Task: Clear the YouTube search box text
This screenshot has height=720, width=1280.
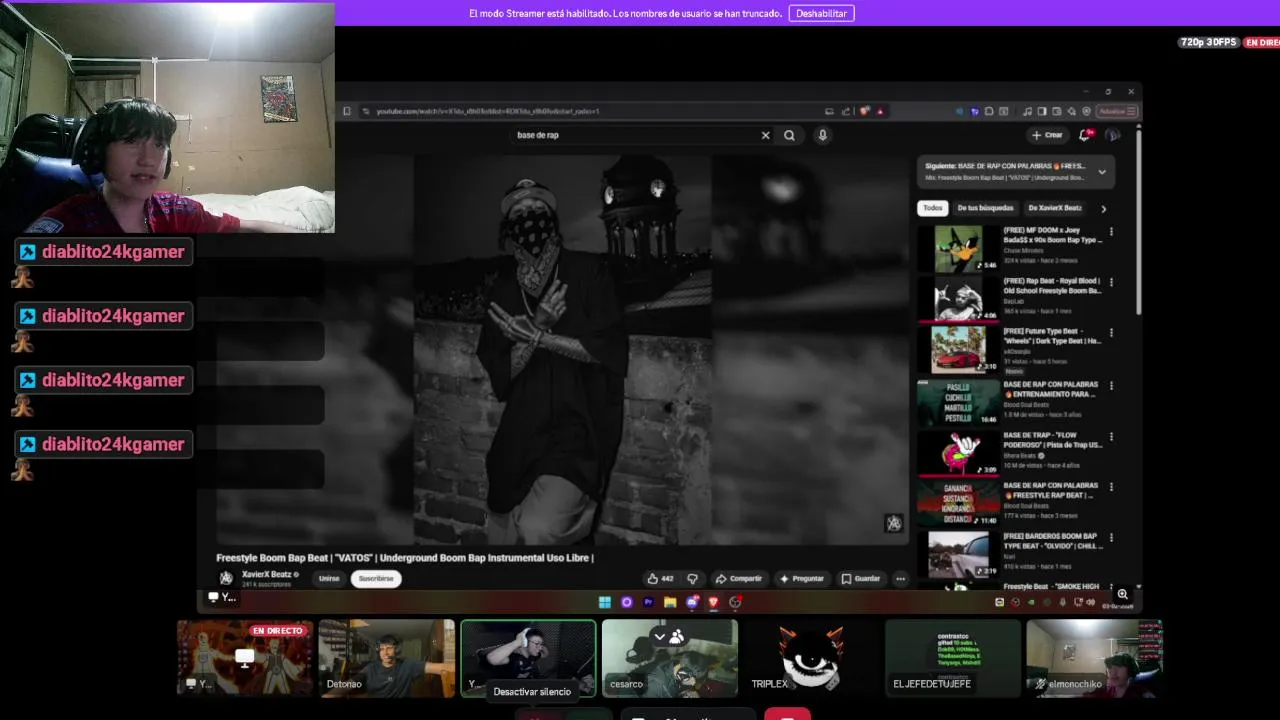Action: point(766,135)
